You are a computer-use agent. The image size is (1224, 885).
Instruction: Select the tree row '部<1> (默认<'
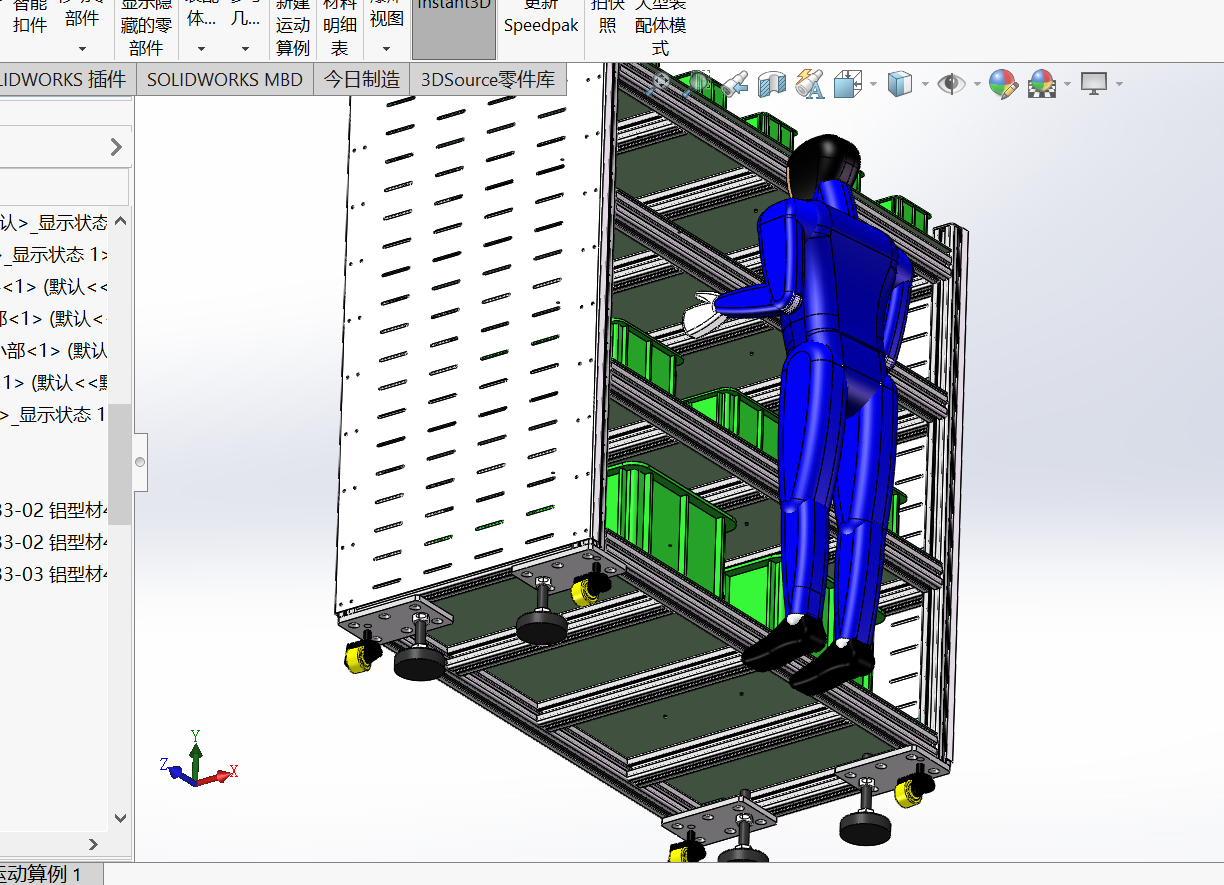click(x=54, y=319)
